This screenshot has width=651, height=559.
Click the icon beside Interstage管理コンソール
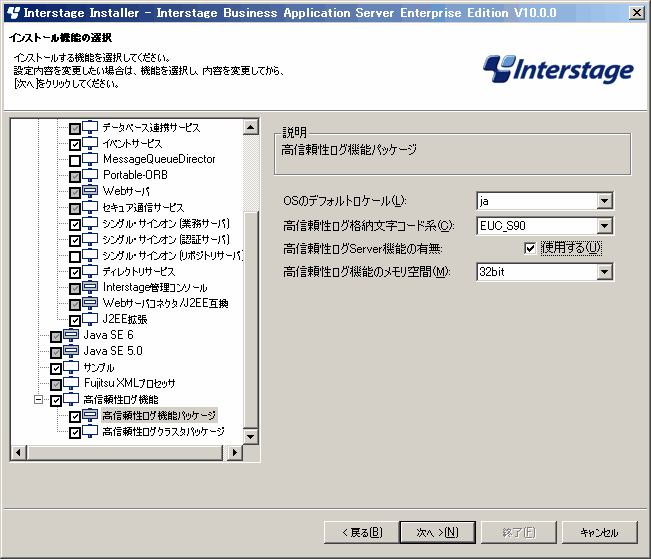(x=90, y=287)
